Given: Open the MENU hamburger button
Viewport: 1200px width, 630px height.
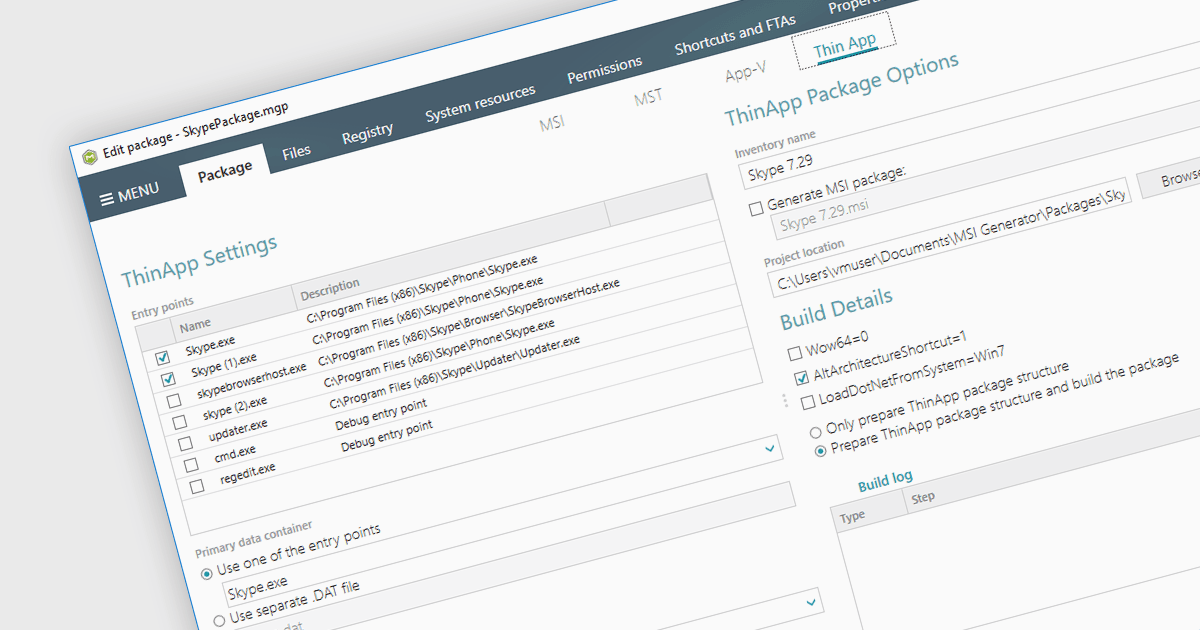Looking at the screenshot, I should click(x=129, y=194).
